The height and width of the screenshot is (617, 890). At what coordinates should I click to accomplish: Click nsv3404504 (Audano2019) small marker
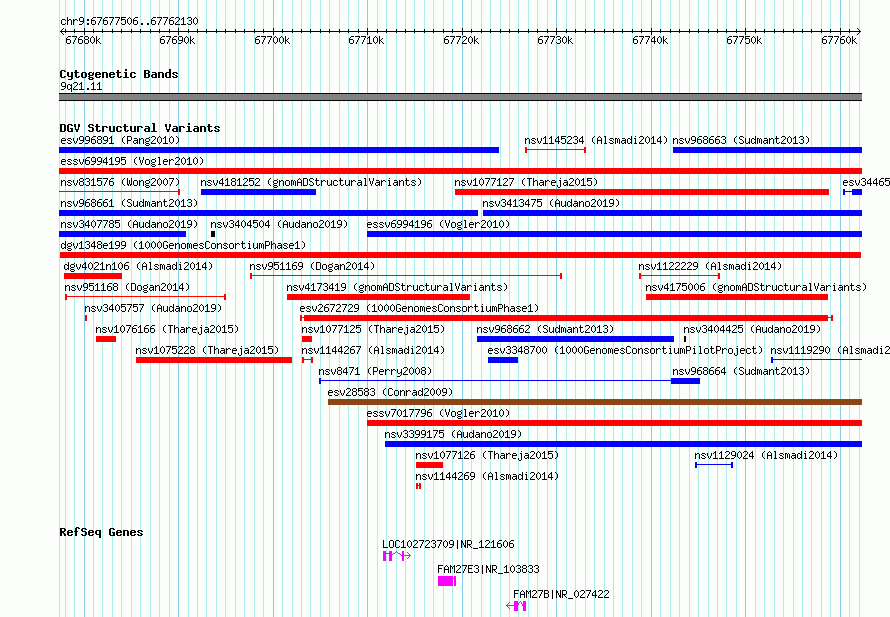pos(213,234)
